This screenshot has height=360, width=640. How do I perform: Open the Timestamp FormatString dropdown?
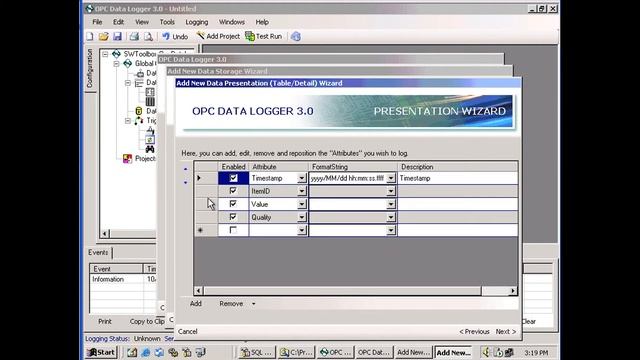[391, 178]
